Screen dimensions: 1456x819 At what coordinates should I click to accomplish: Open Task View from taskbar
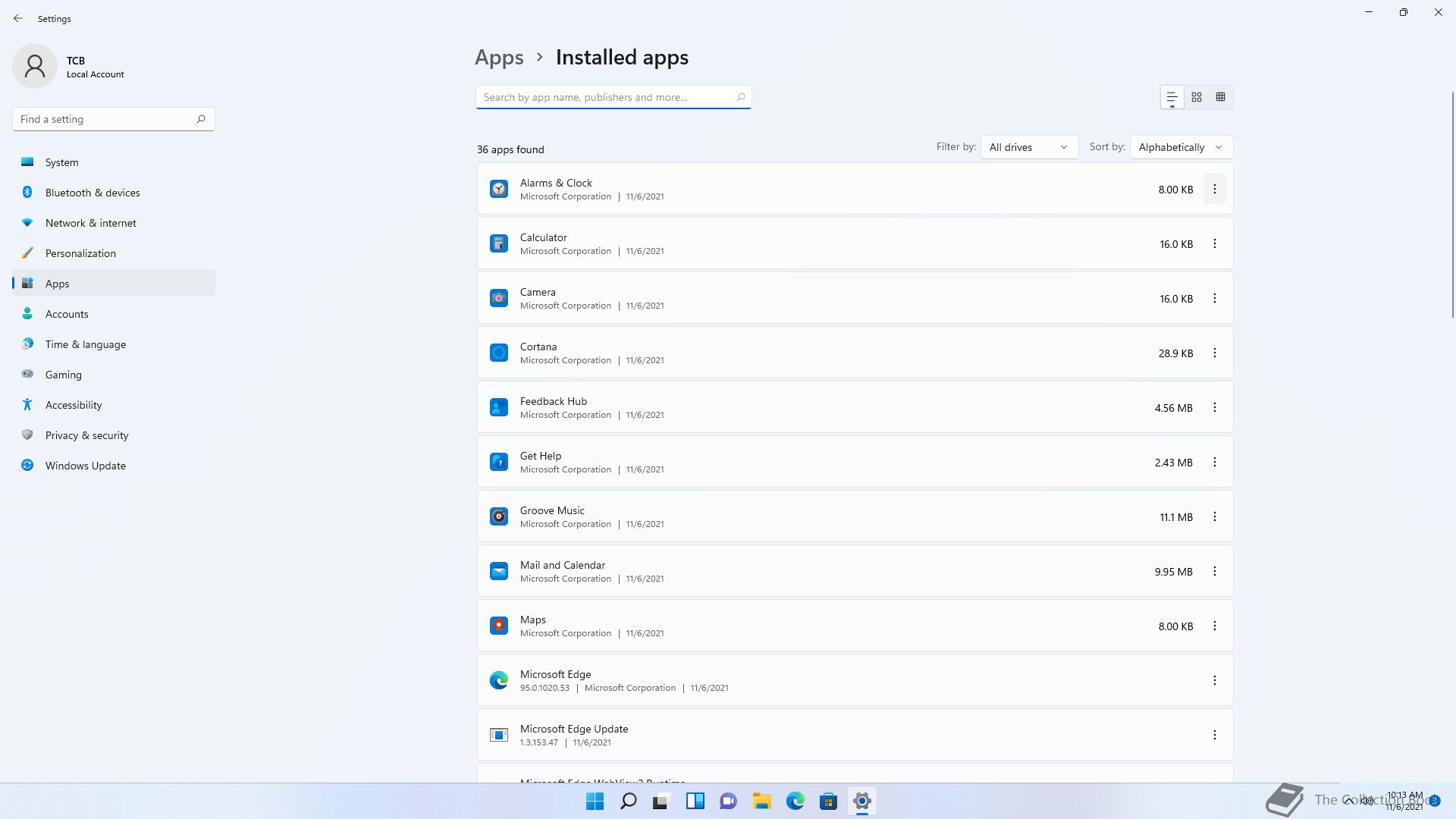point(661,801)
